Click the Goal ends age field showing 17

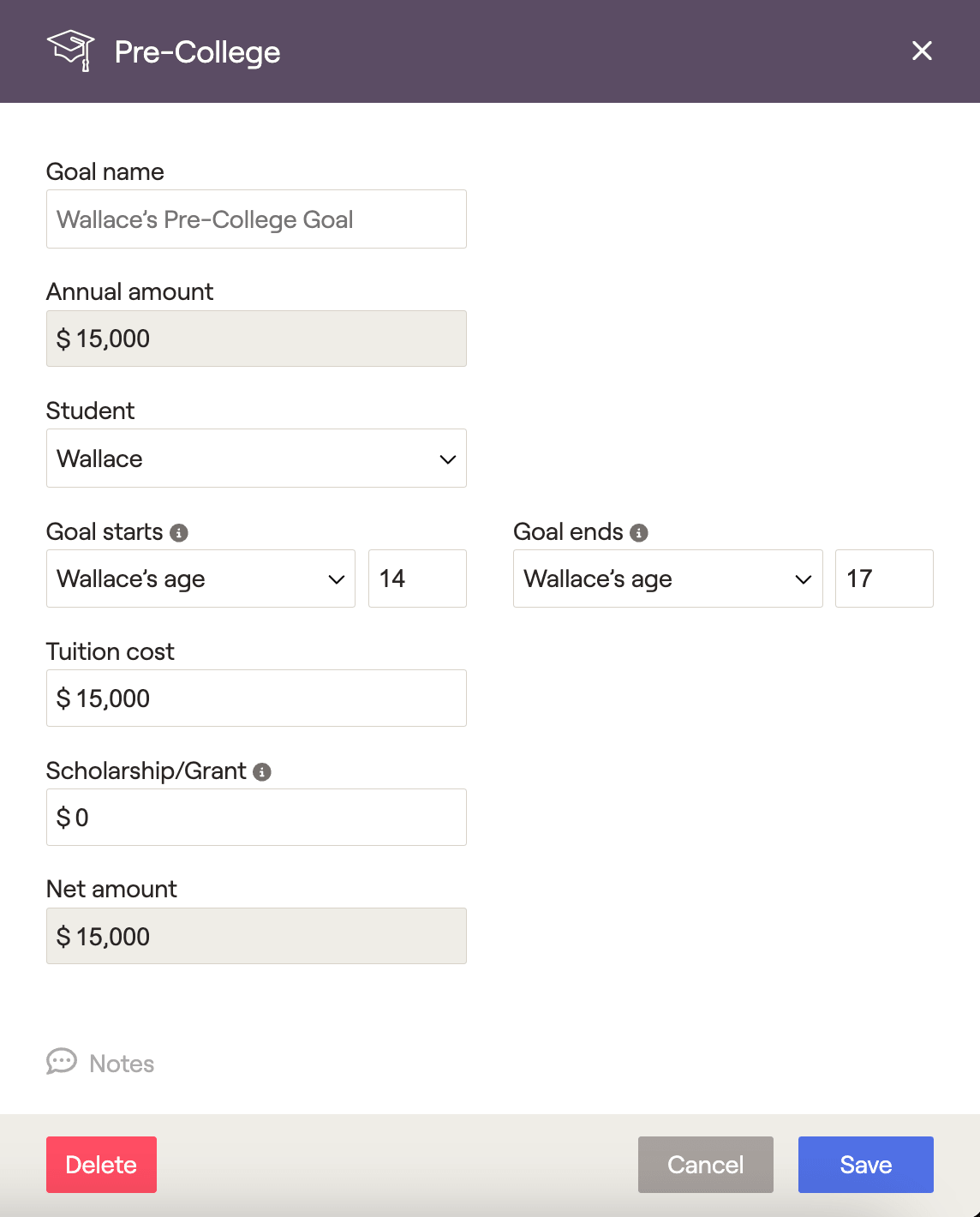[884, 579]
